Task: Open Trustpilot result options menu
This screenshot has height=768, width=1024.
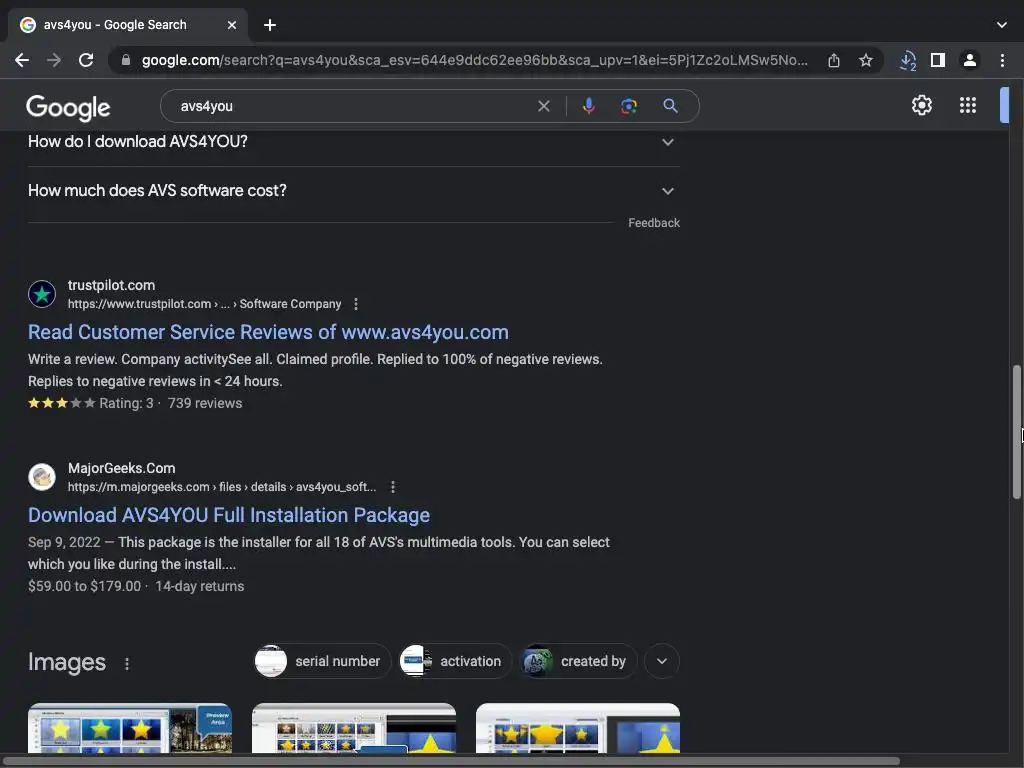Action: [x=356, y=304]
